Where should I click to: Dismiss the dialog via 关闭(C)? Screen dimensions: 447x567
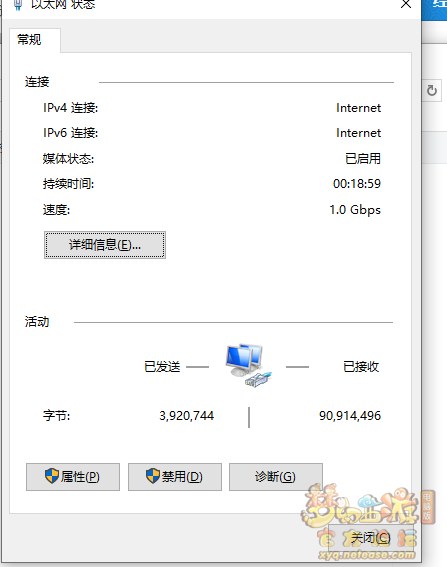pyautogui.click(x=371, y=538)
